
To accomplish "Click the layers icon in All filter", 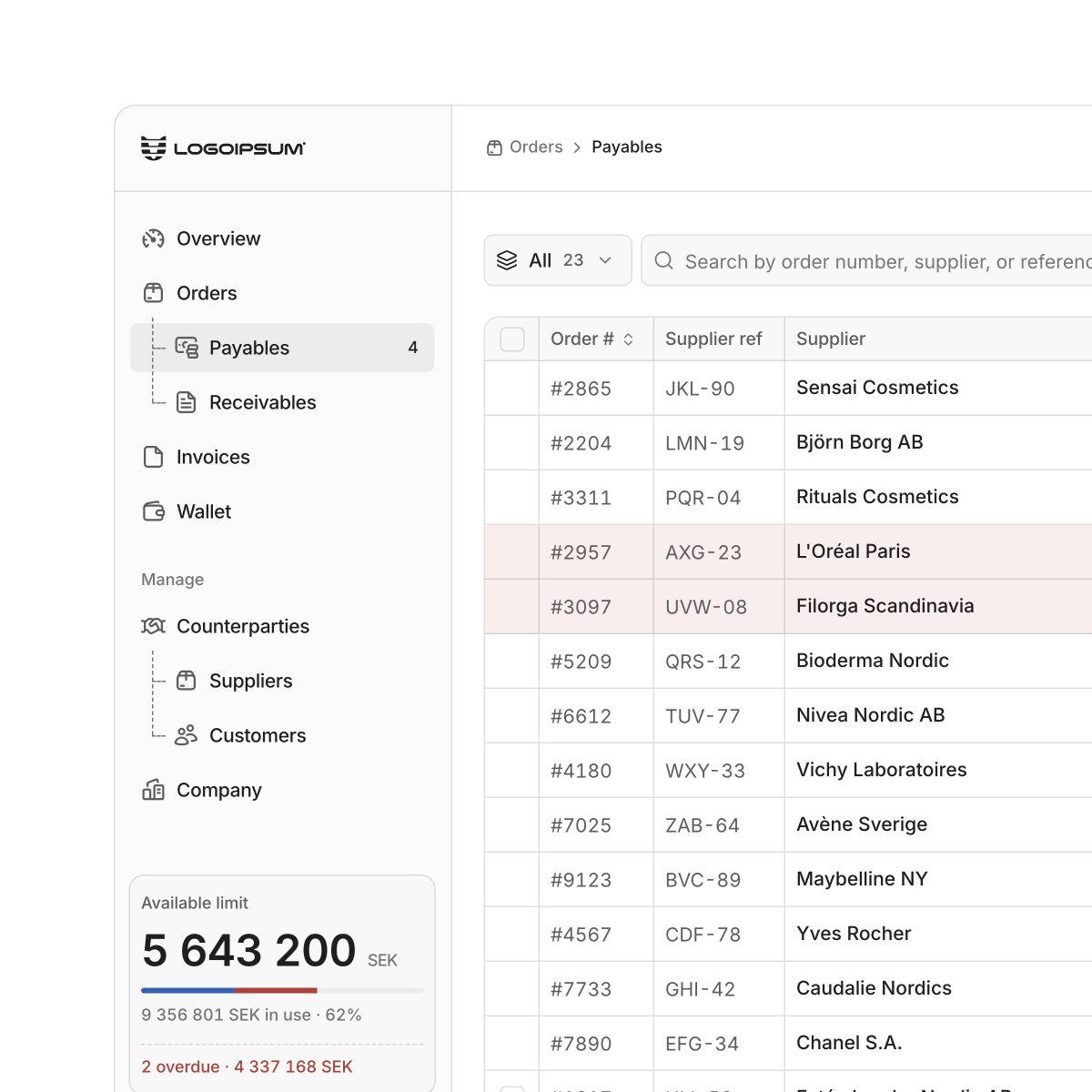I will pyautogui.click(x=507, y=260).
